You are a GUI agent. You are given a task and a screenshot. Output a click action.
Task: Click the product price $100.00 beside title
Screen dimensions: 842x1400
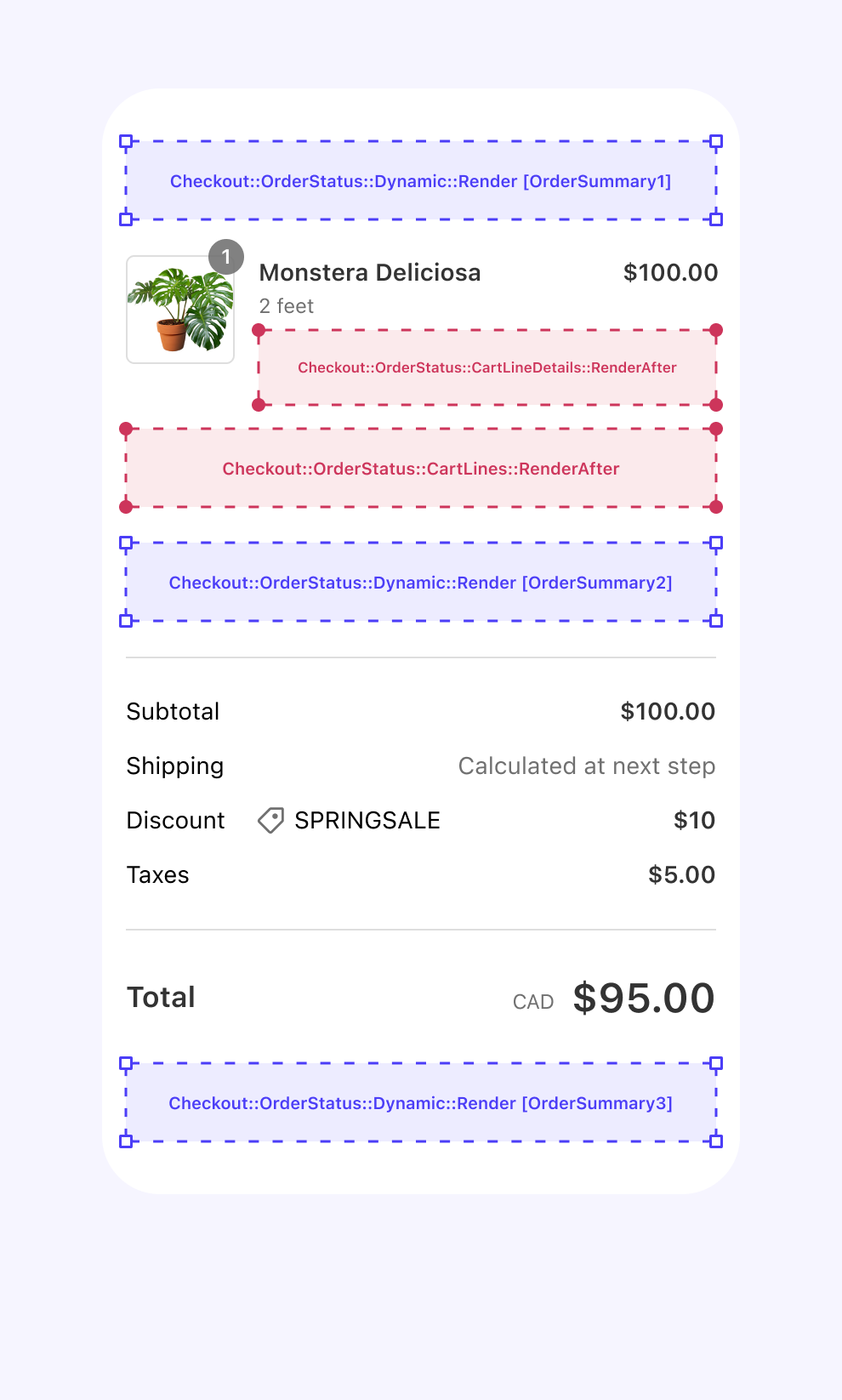coord(670,273)
